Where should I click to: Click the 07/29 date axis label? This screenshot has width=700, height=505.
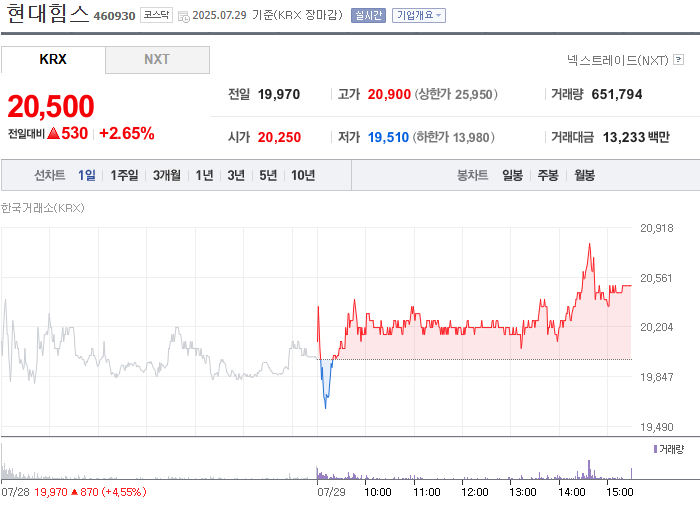click(331, 492)
